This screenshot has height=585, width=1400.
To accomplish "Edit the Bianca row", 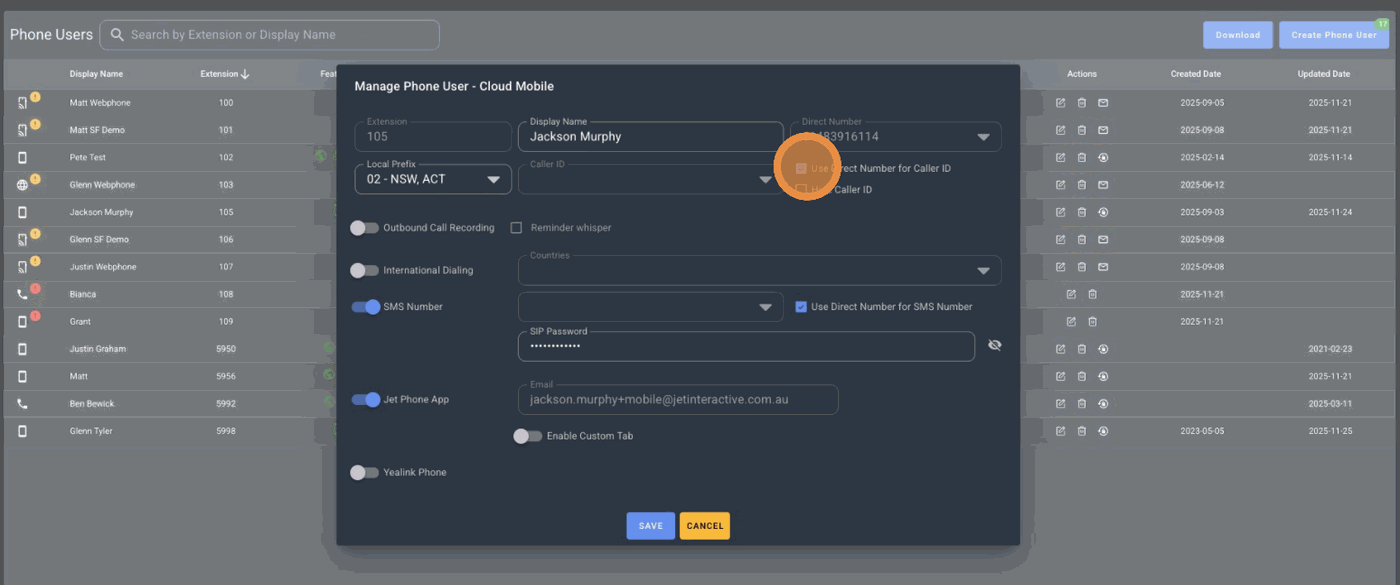I will (x=1071, y=294).
